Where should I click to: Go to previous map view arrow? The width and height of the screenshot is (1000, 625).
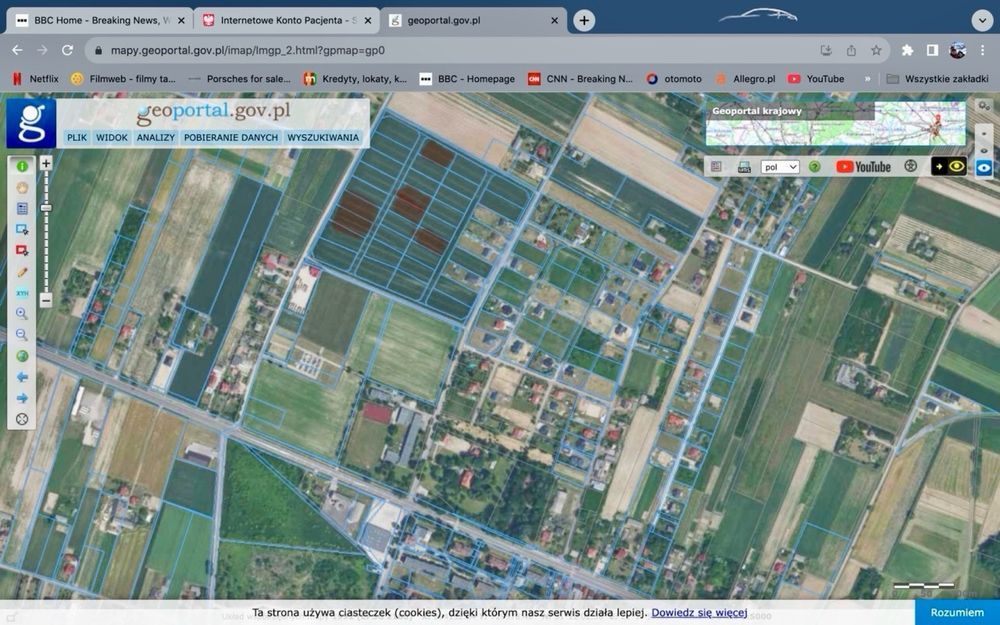pyautogui.click(x=22, y=377)
